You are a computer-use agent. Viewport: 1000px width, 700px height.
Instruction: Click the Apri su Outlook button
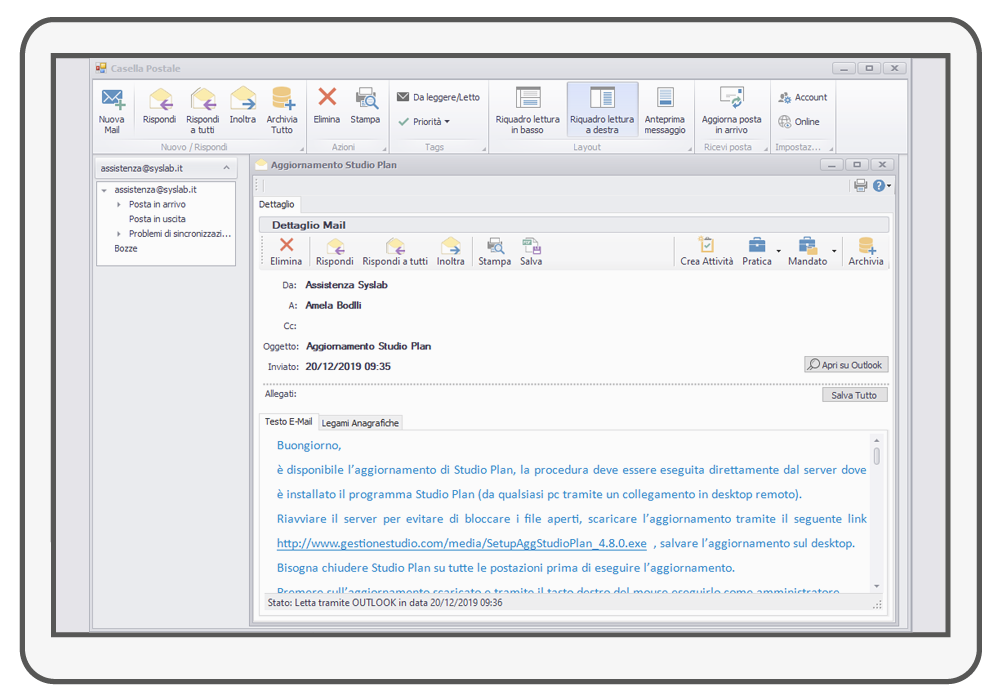coord(846,365)
